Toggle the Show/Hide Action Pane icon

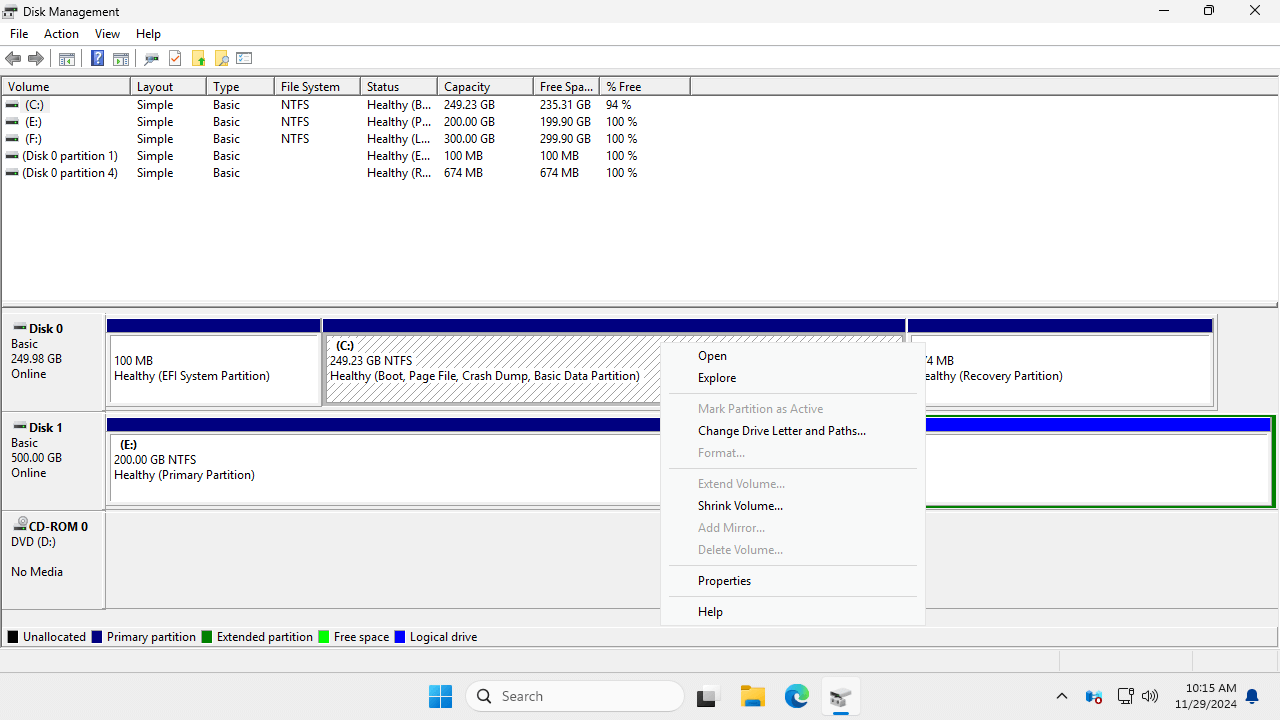(121, 59)
